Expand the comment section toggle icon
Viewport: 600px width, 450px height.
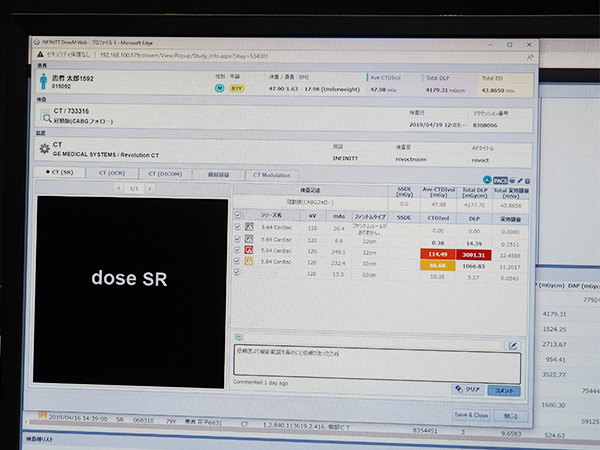click(239, 339)
